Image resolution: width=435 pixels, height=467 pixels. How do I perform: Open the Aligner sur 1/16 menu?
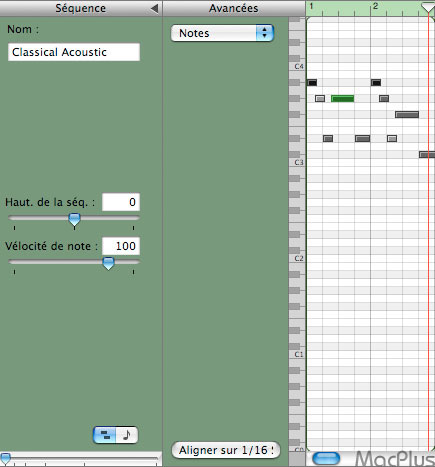(x=226, y=450)
